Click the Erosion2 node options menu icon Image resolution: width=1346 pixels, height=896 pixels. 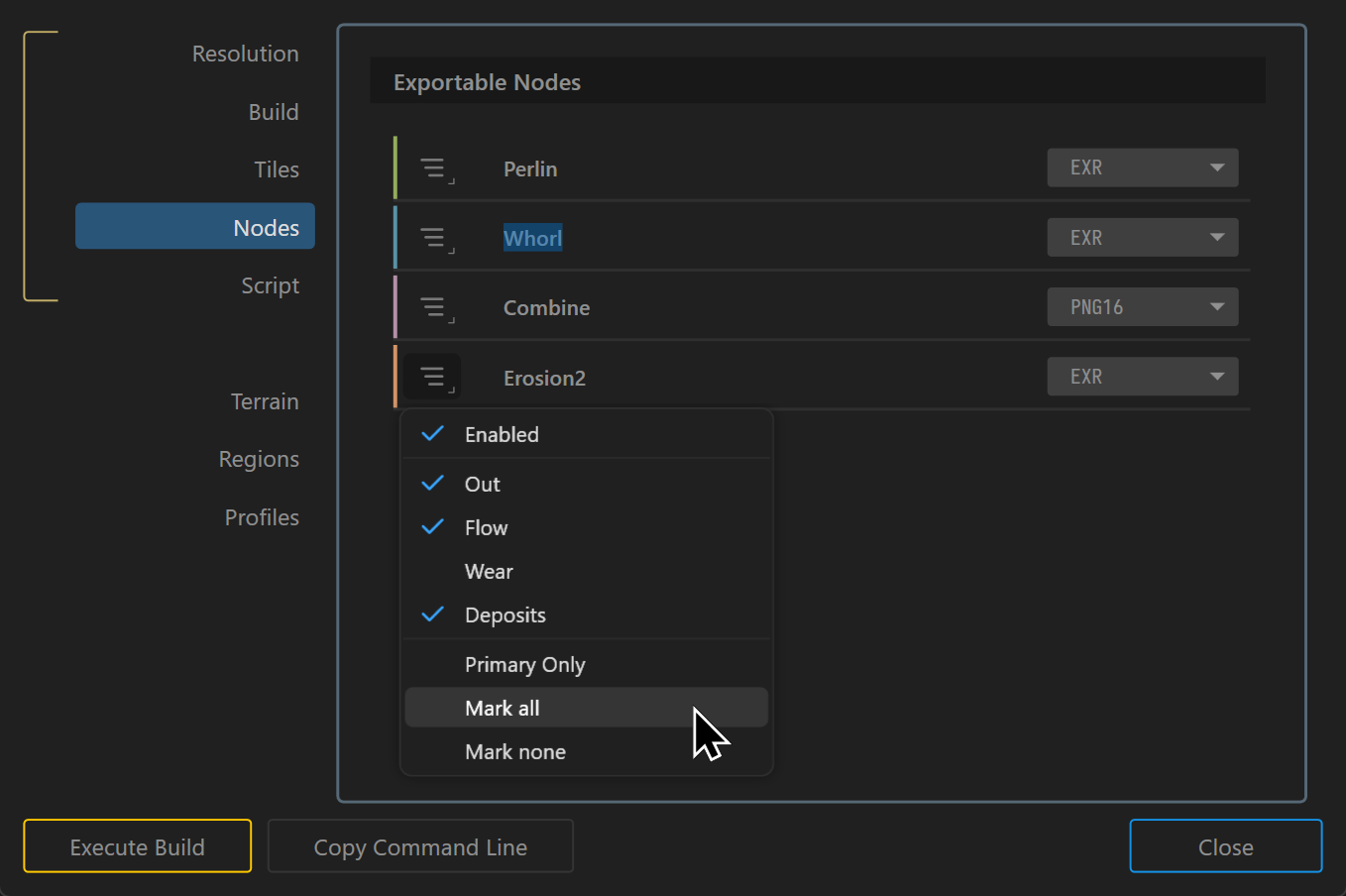coord(434,377)
